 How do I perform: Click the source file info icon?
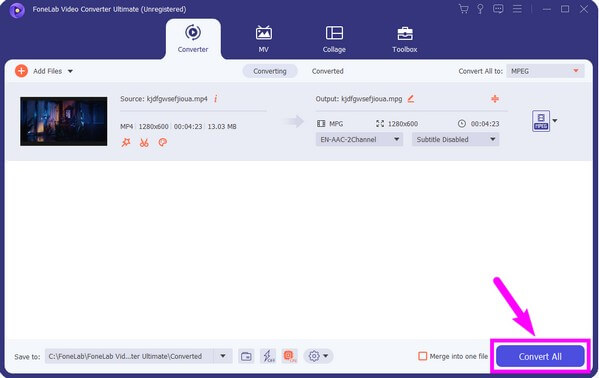[x=215, y=99]
